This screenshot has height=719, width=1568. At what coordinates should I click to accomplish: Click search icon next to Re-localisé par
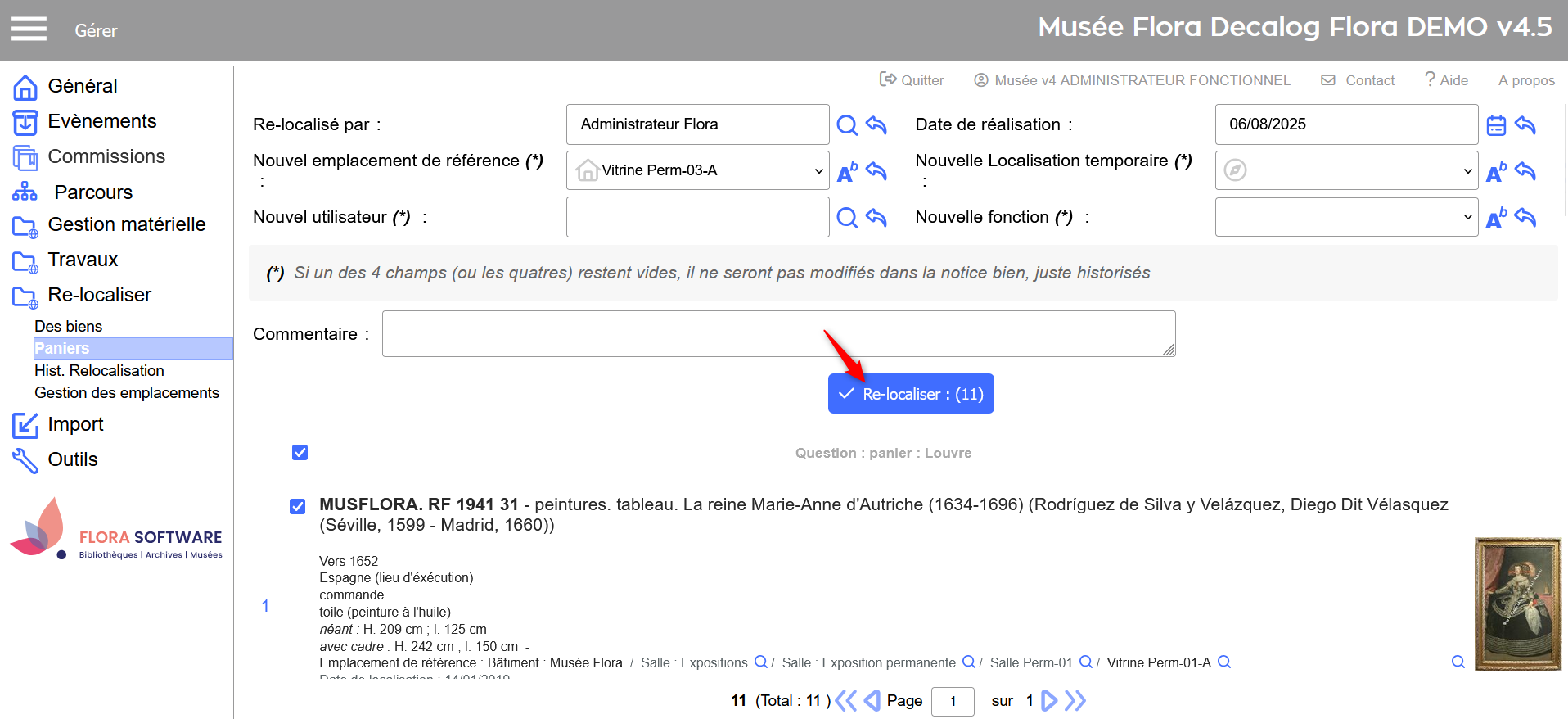pyautogui.click(x=847, y=125)
